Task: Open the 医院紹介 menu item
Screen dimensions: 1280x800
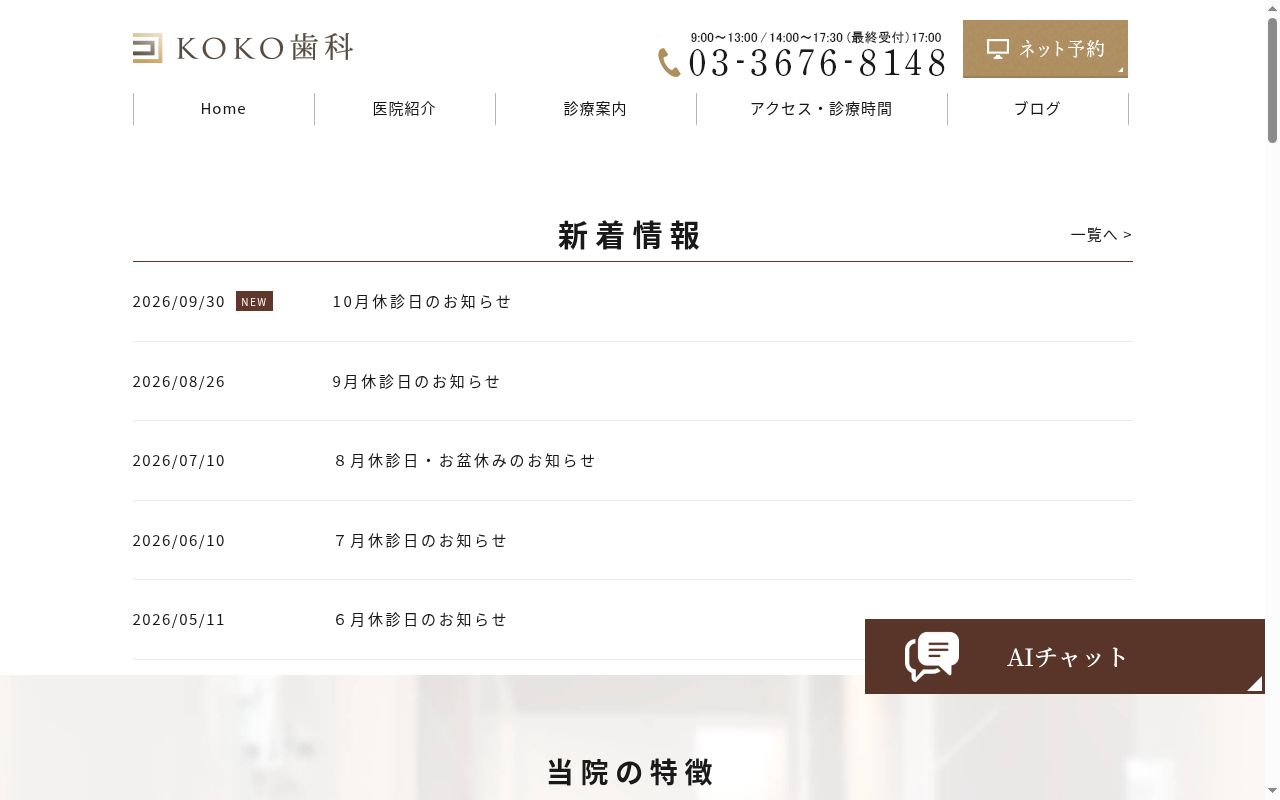Action: [x=404, y=109]
